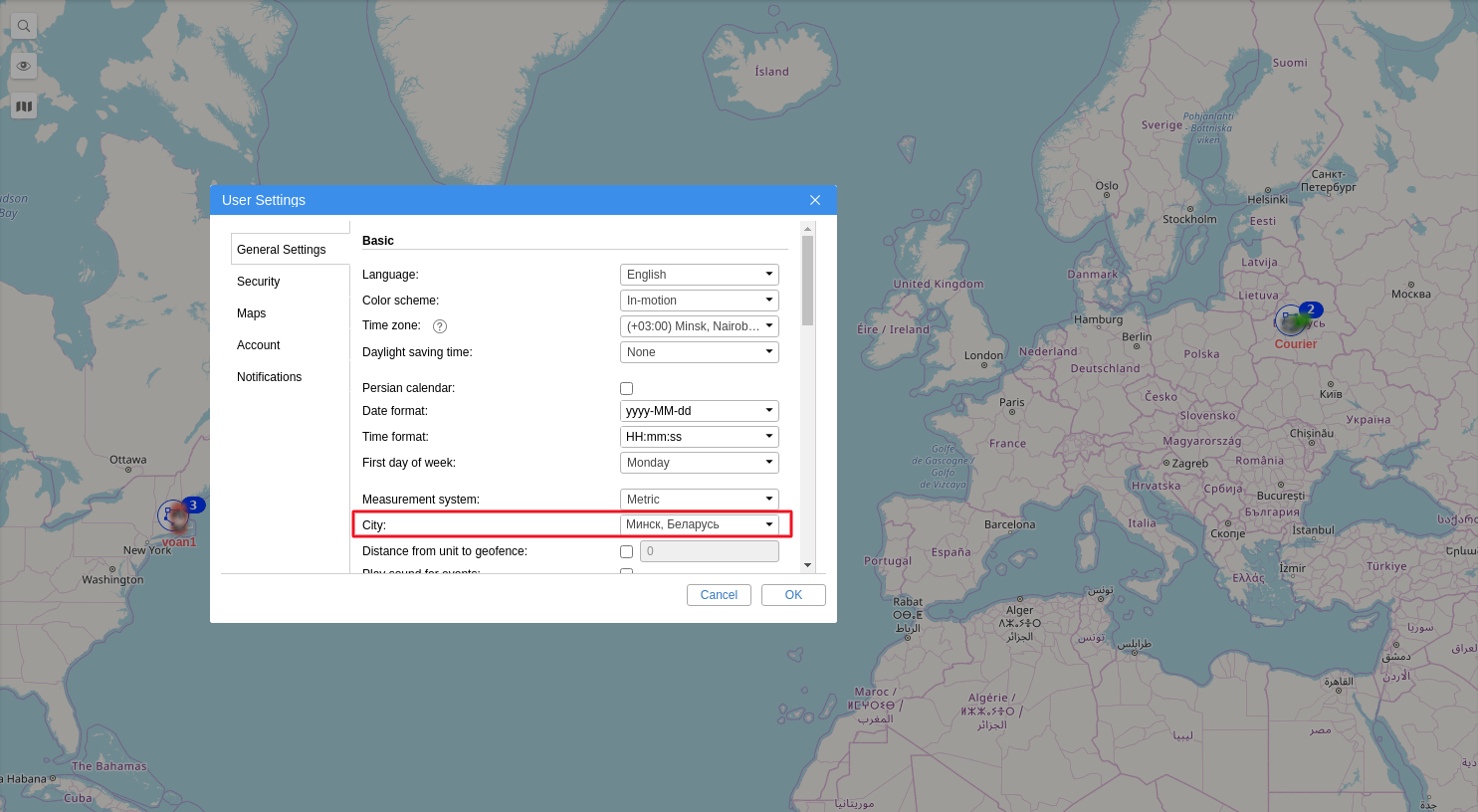This screenshot has width=1478, height=812.
Task: Switch to the Security tab
Action: [259, 282]
